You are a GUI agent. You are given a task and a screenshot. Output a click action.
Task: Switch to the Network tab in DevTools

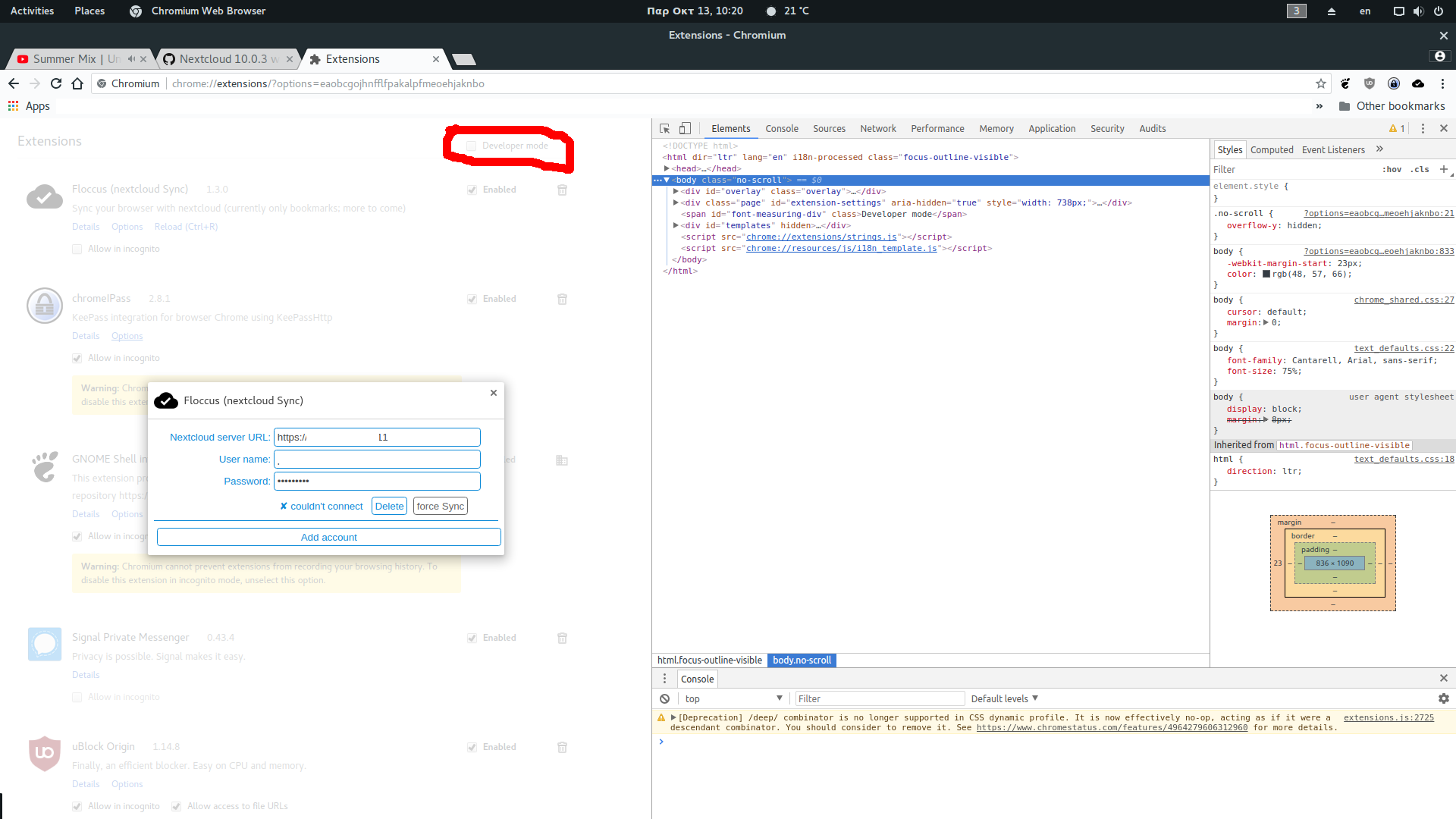click(x=877, y=129)
